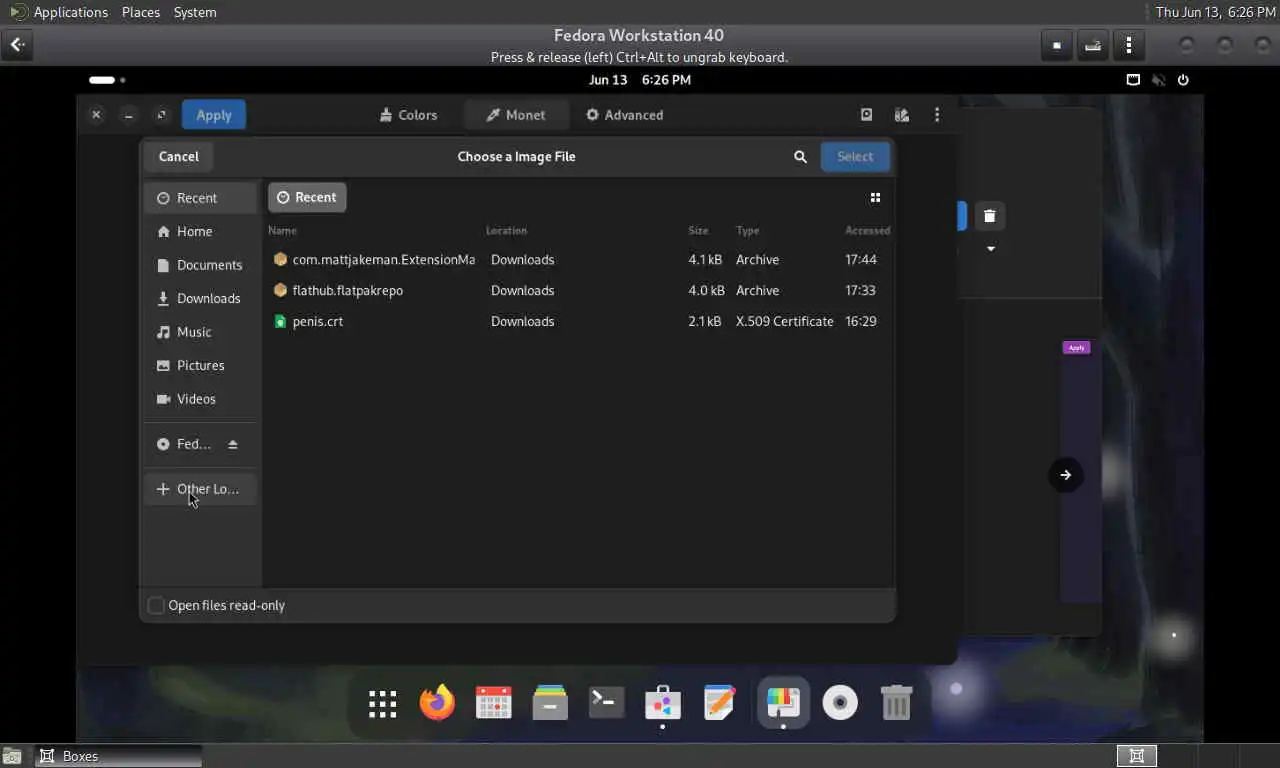Go to Home in the sidebar
Image resolution: width=1280 pixels, height=768 pixels.
[200, 231]
